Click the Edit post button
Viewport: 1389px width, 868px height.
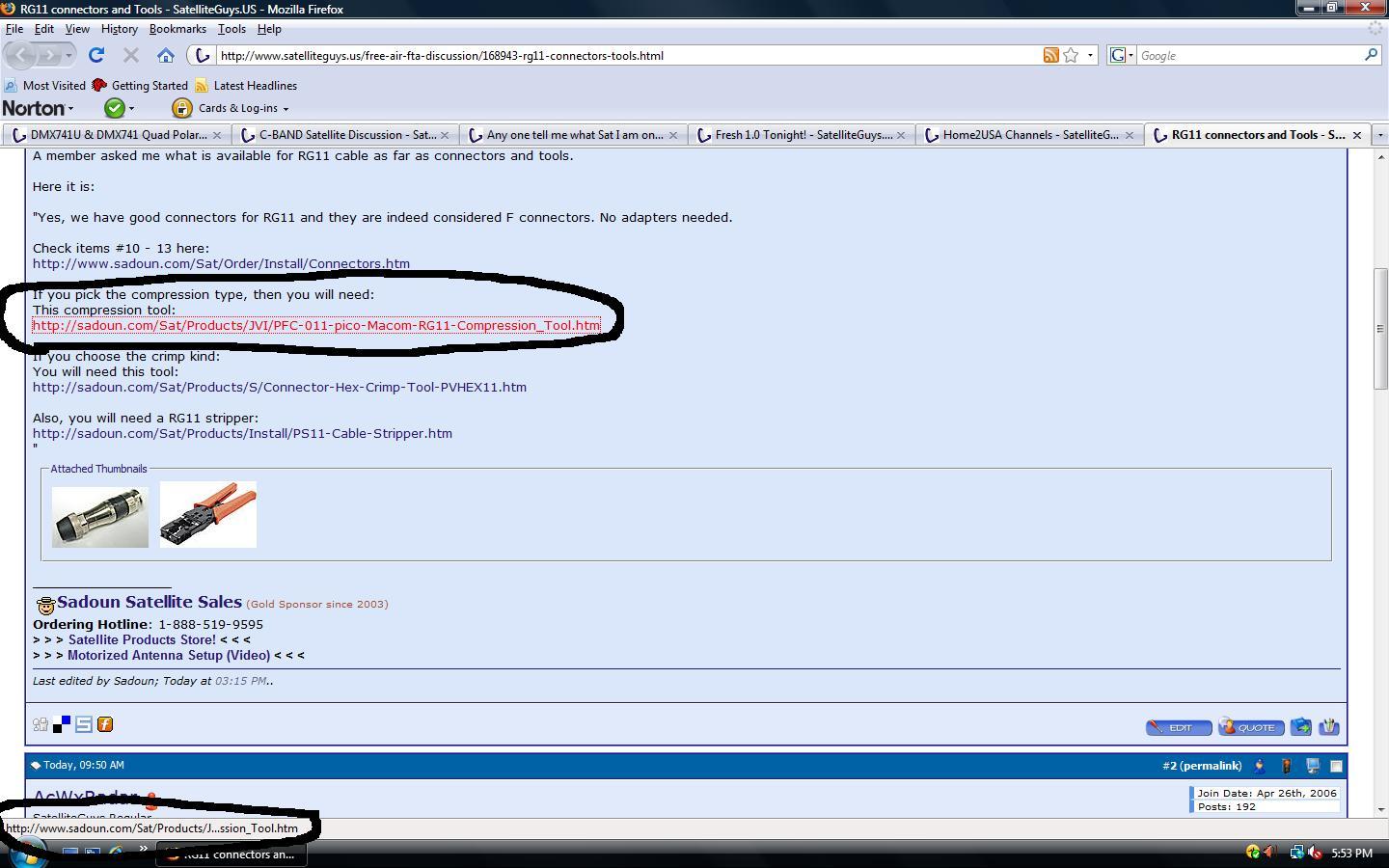tap(1179, 727)
